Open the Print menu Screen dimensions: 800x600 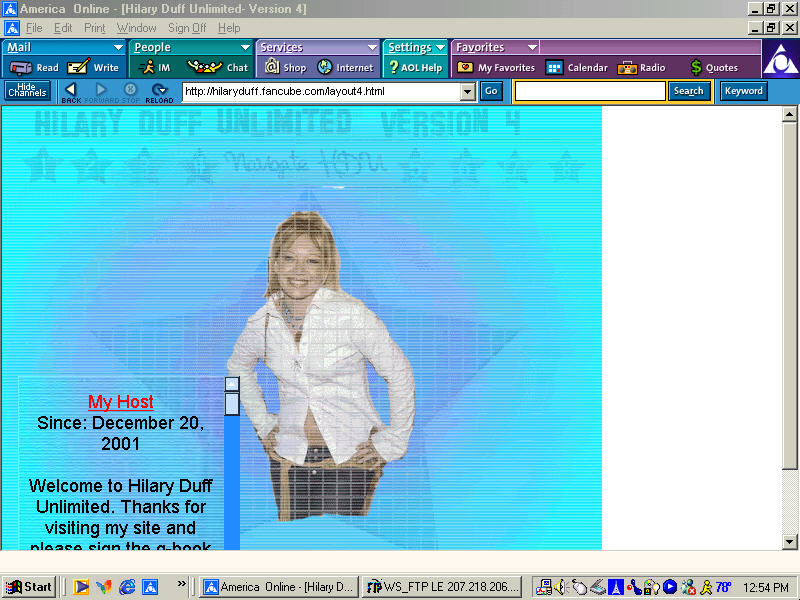(94, 28)
